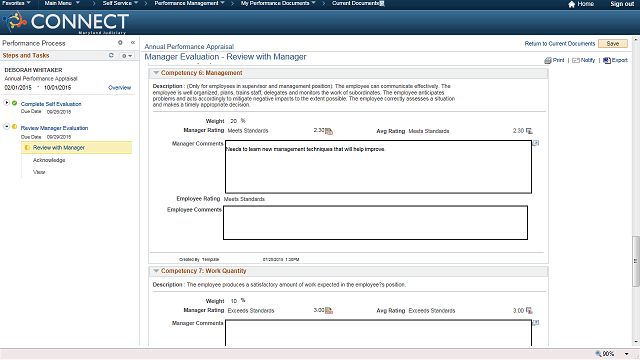This screenshot has height=360, width=640.
Task: Click the Review Manager Evaluation in-progress status icon
Action: [x=15, y=127]
